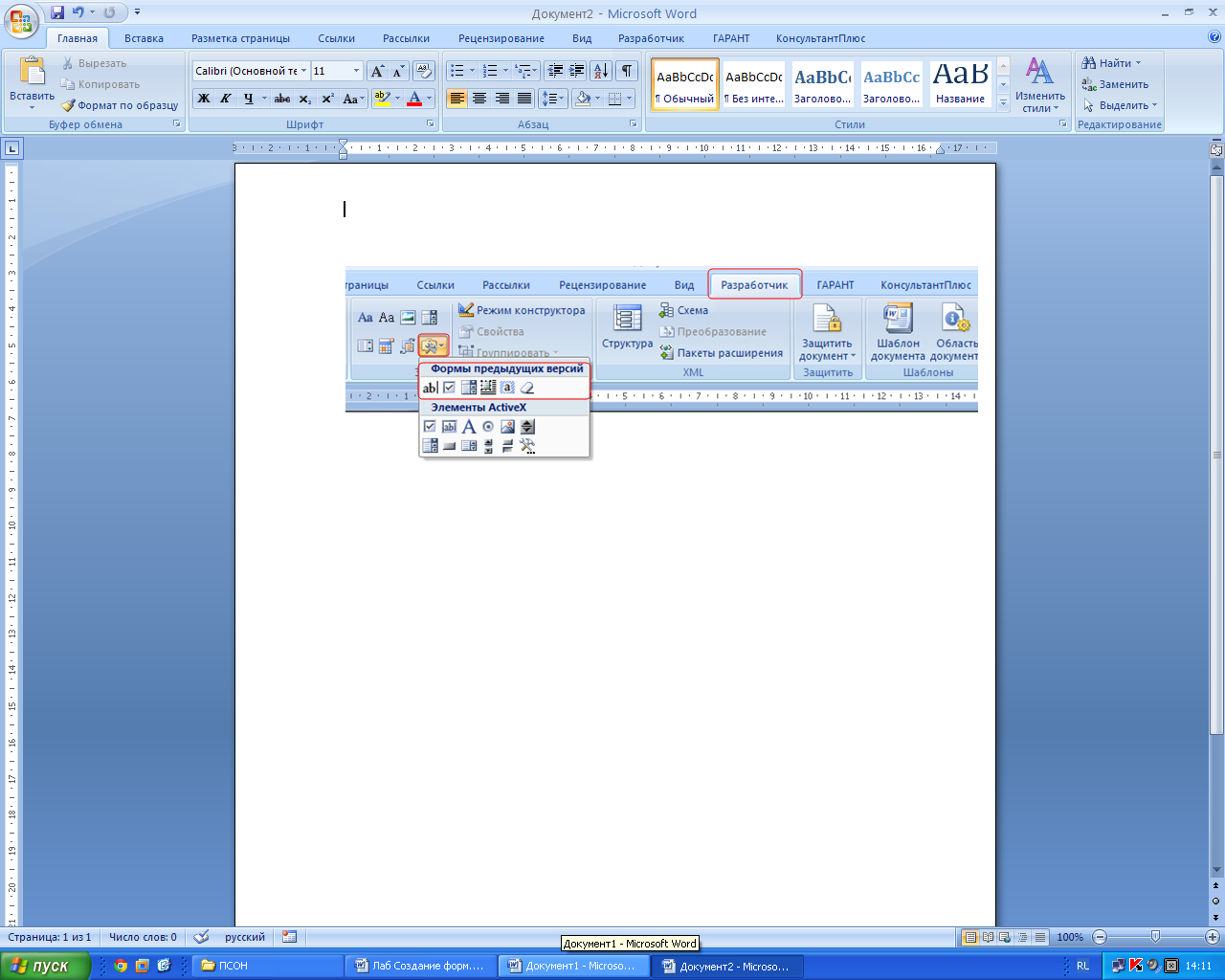Image resolution: width=1225 pixels, height=980 pixels.
Task: Zoom in with the plus button
Action: coord(1213,937)
